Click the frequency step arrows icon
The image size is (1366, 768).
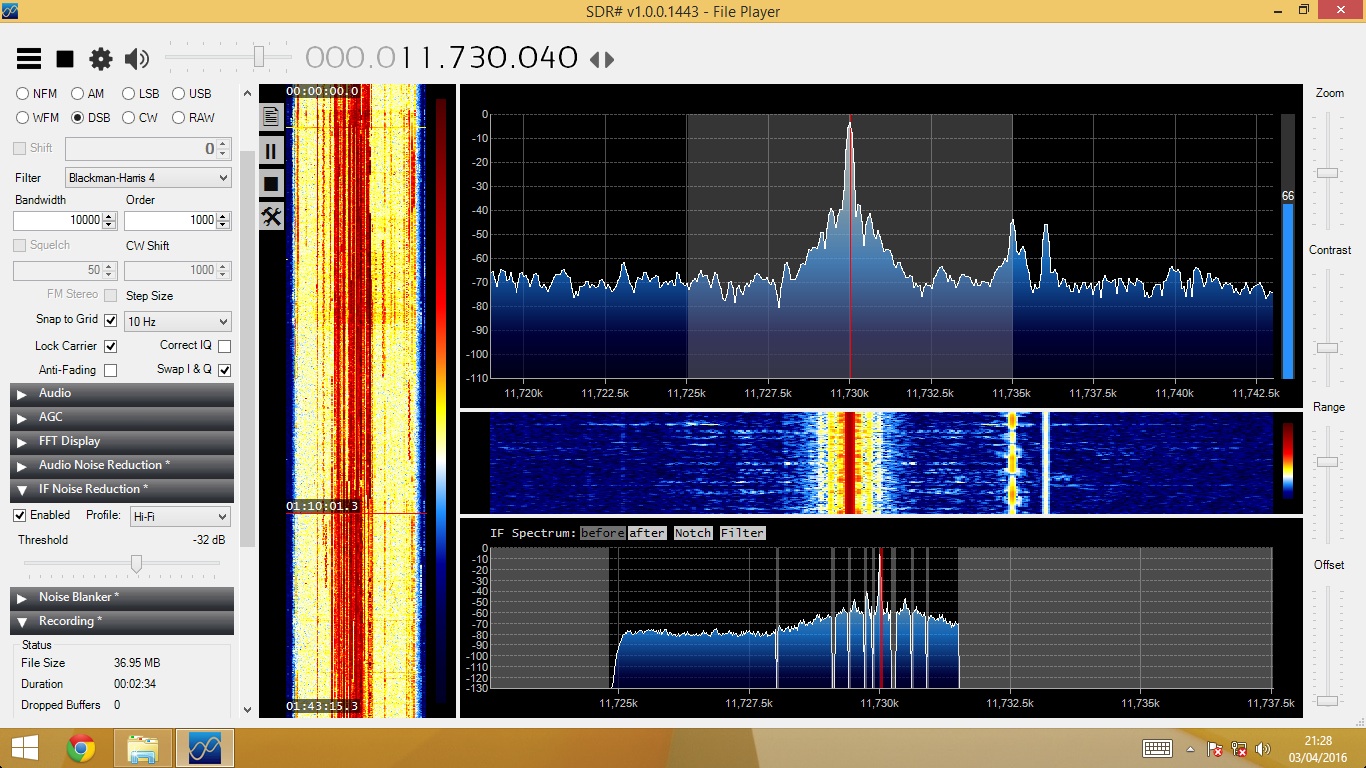coord(601,59)
